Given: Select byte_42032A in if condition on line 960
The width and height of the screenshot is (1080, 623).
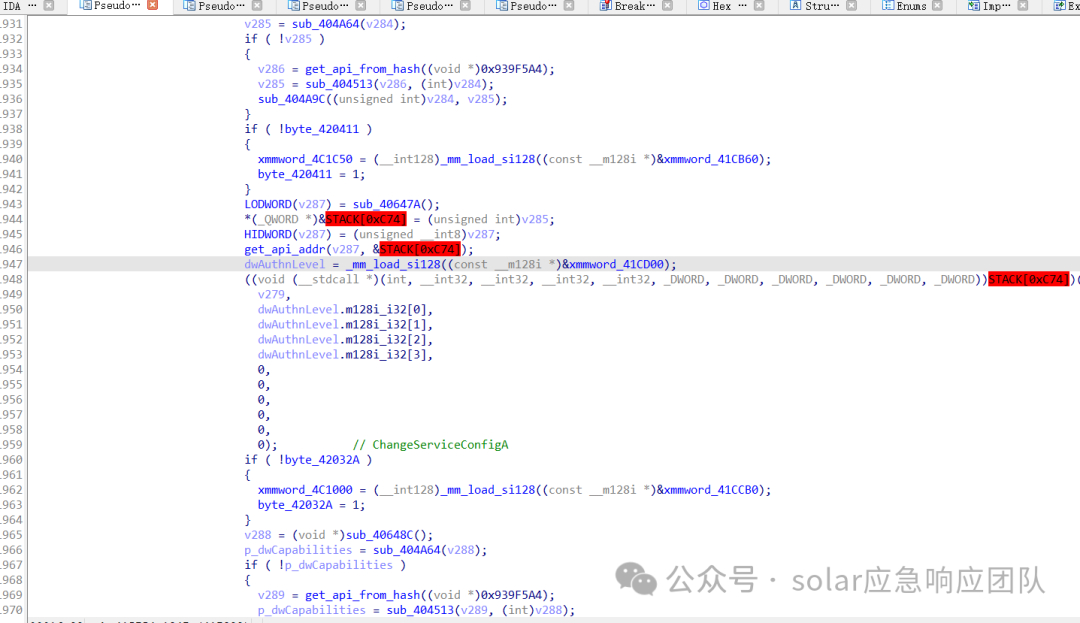Looking at the screenshot, I should (x=322, y=460).
